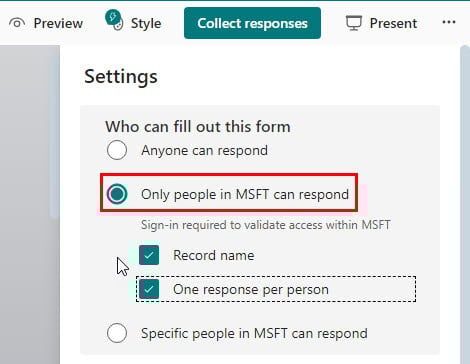Screen dimensions: 470x364
Task: Select the Only people in MSFT radio button
Action: click(x=117, y=194)
